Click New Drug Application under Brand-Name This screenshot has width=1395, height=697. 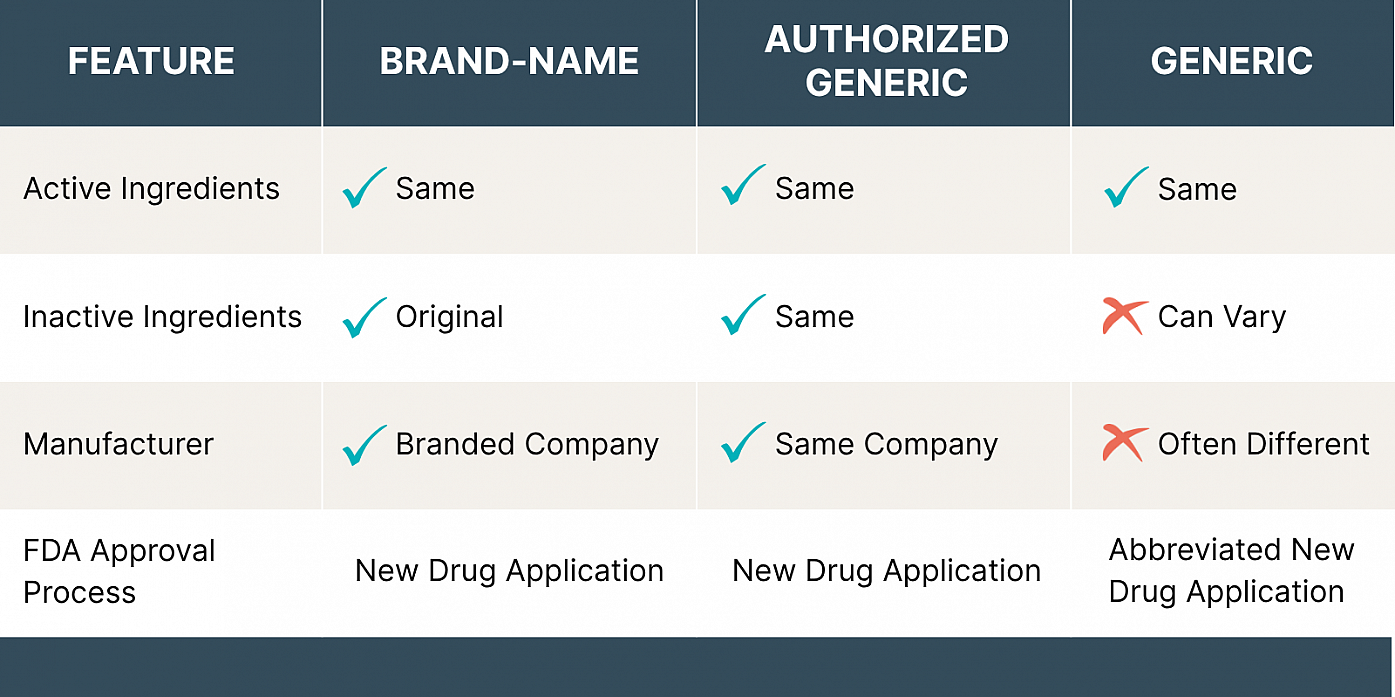click(509, 571)
